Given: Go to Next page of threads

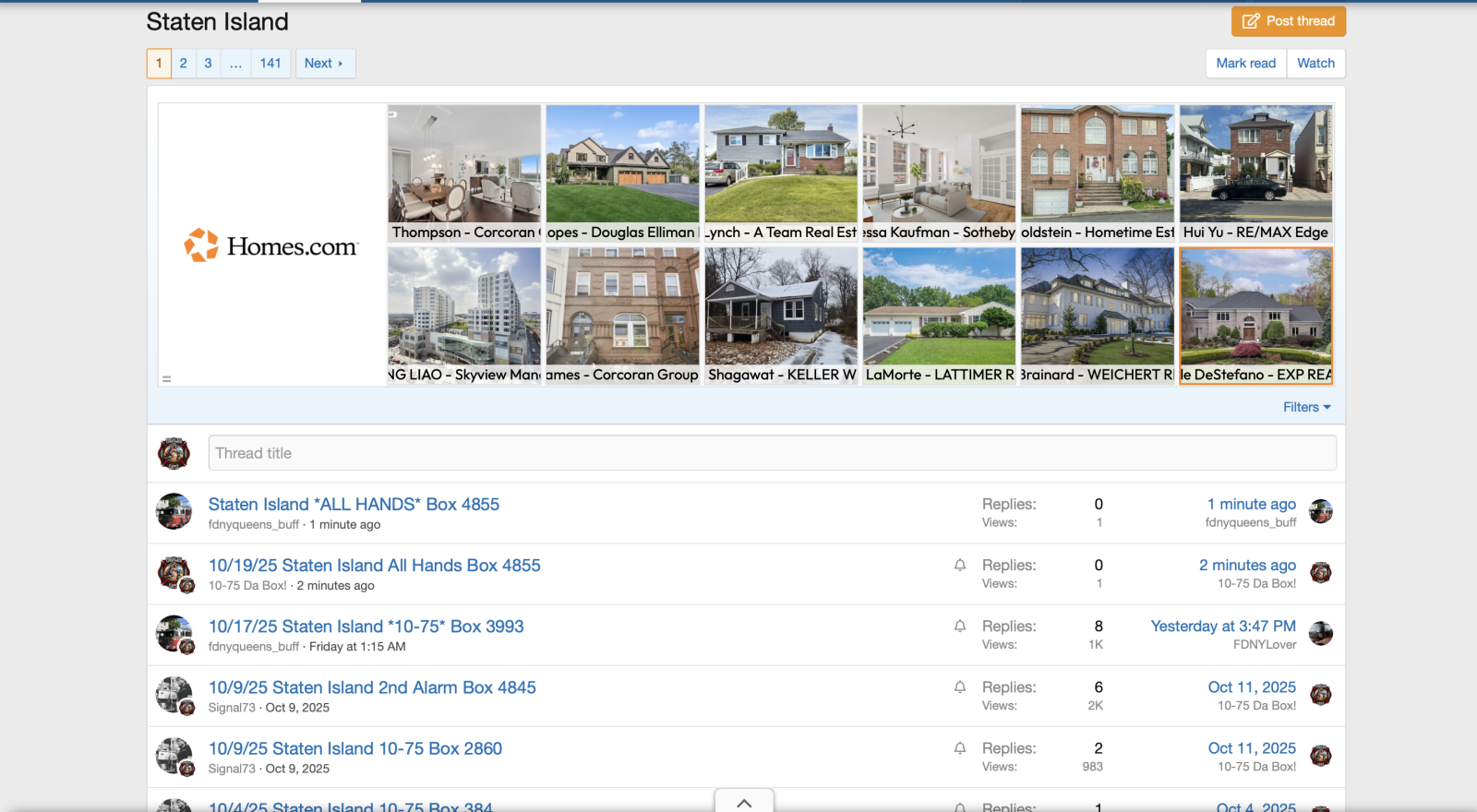Looking at the screenshot, I should [x=324, y=64].
